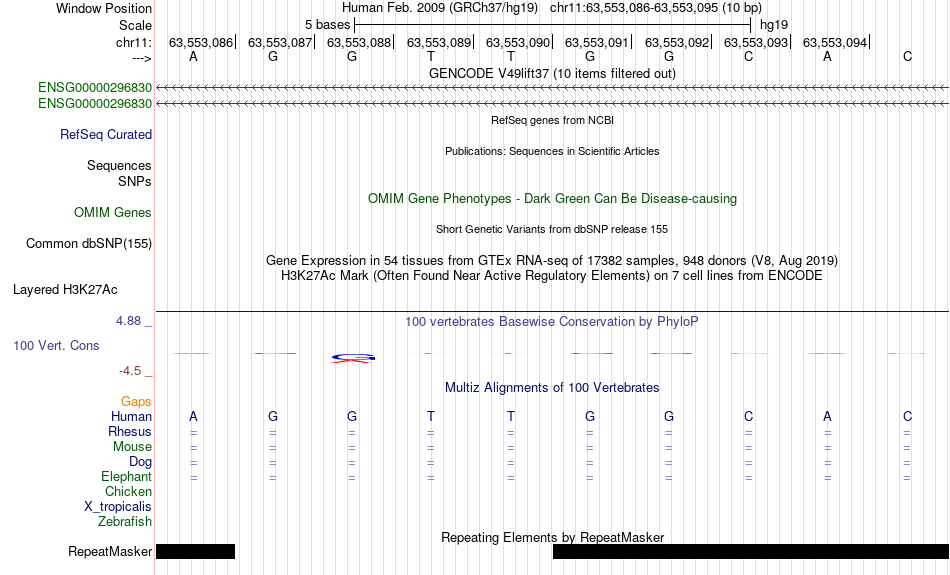This screenshot has width=950, height=575.
Task: Click the ---> sequence direction arrow
Action: [x=141, y=58]
